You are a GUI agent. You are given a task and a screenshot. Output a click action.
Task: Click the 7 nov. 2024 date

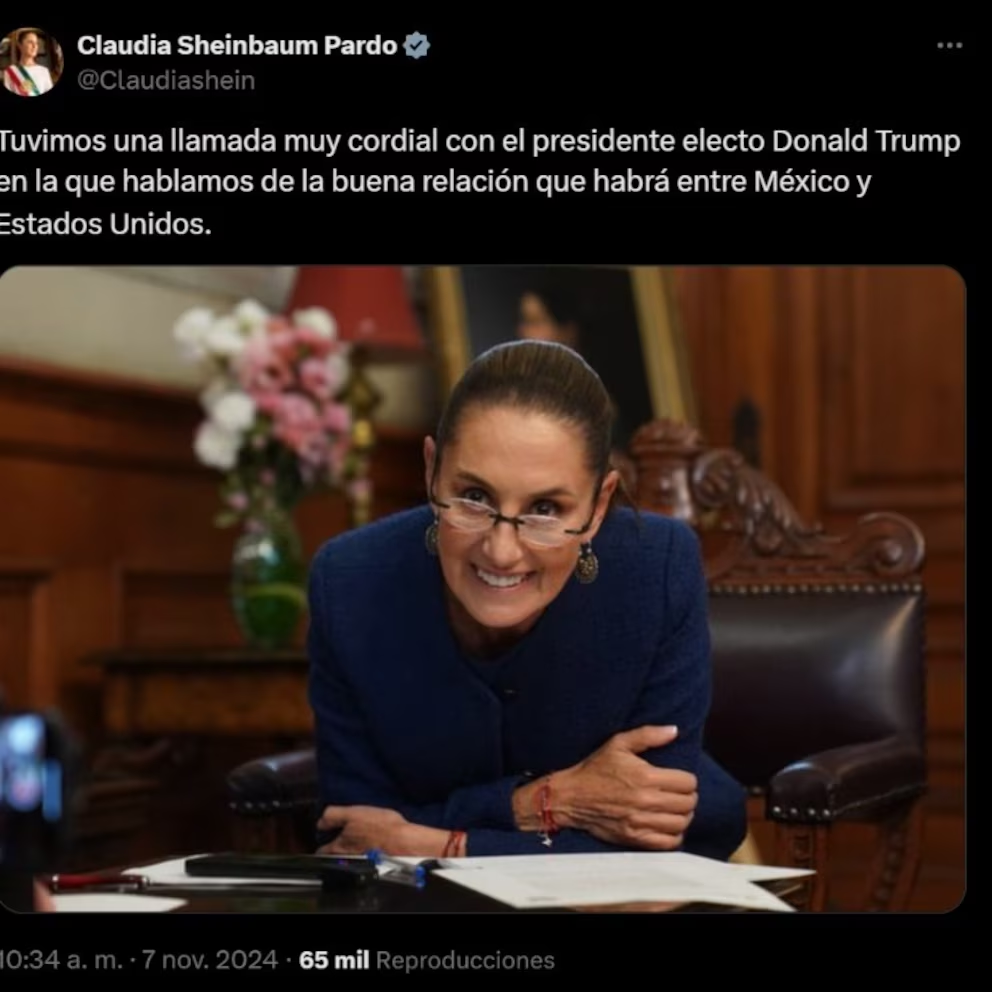point(209,960)
